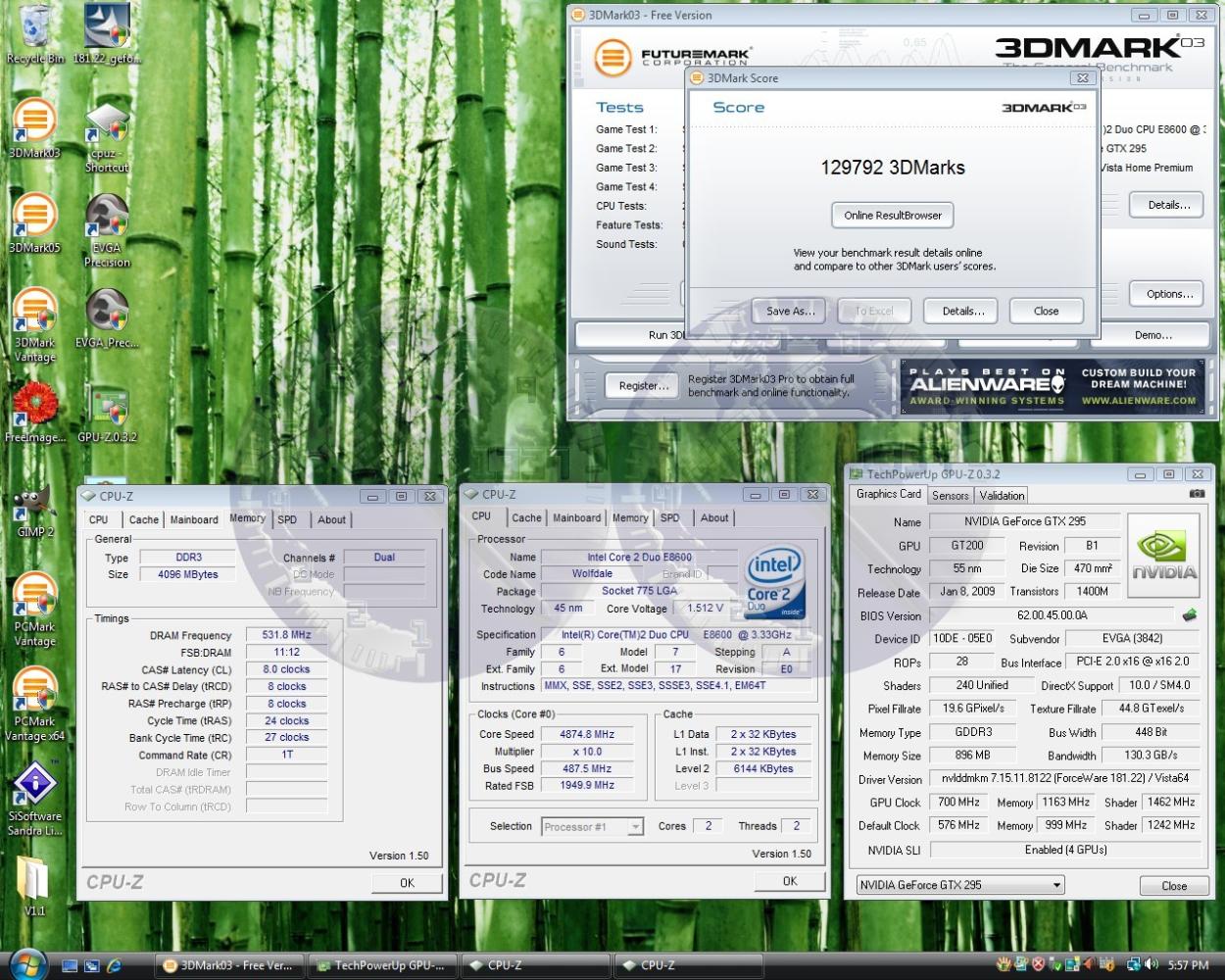Viewport: 1225px width, 980px height.
Task: Click system Details... button in 3DMark03 main window
Action: pyautogui.click(x=1169, y=205)
